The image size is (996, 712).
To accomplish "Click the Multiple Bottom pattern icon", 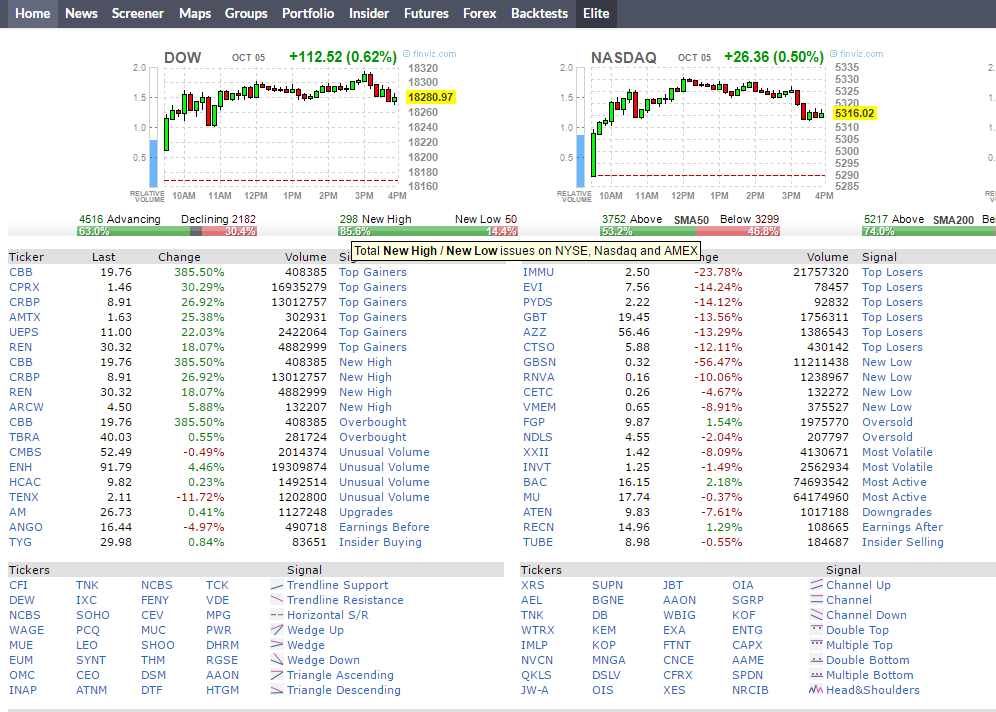I will point(816,675).
